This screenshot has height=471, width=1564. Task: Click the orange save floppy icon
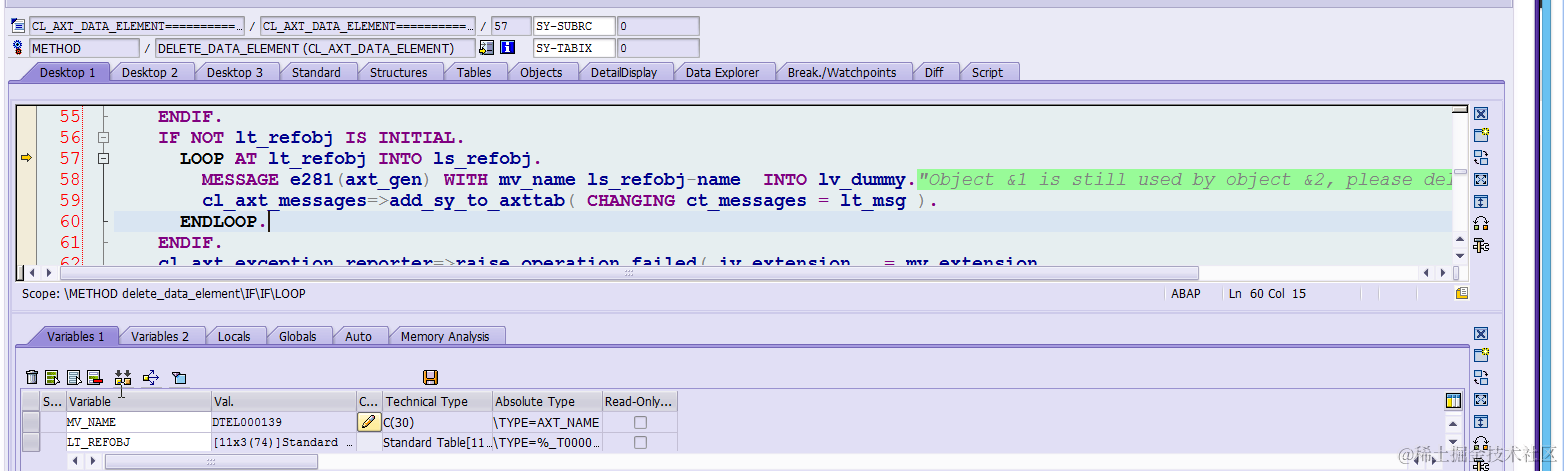(x=431, y=377)
